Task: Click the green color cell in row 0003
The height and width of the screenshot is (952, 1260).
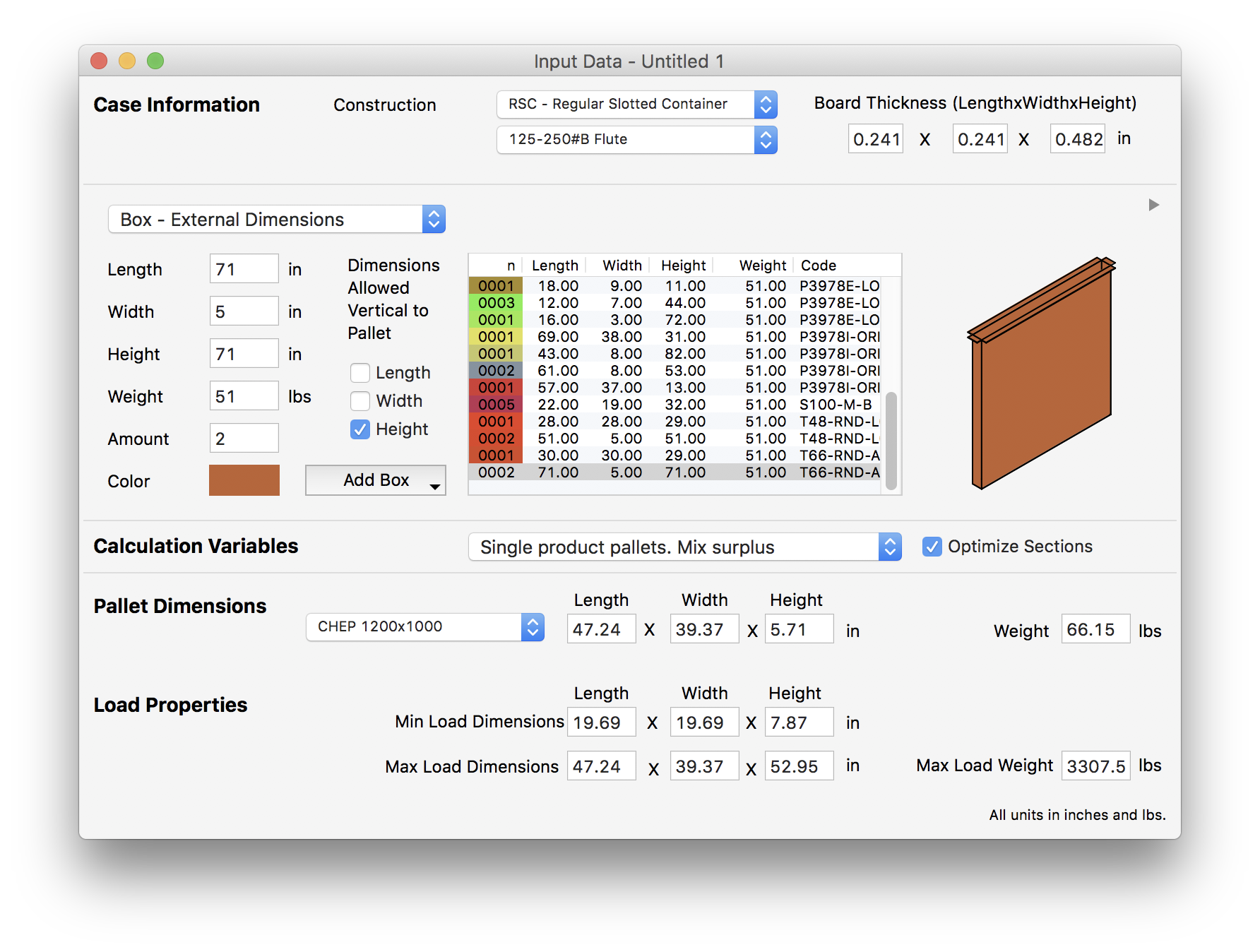Action: 496,303
